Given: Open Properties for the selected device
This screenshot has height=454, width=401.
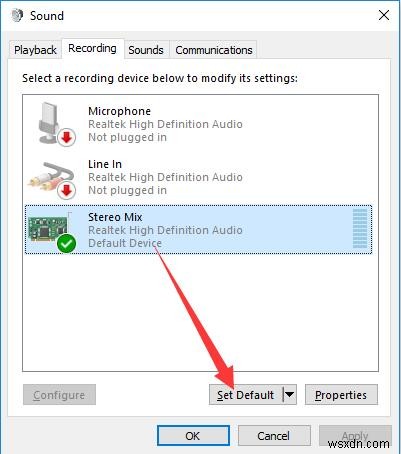Looking at the screenshot, I should 341,395.
